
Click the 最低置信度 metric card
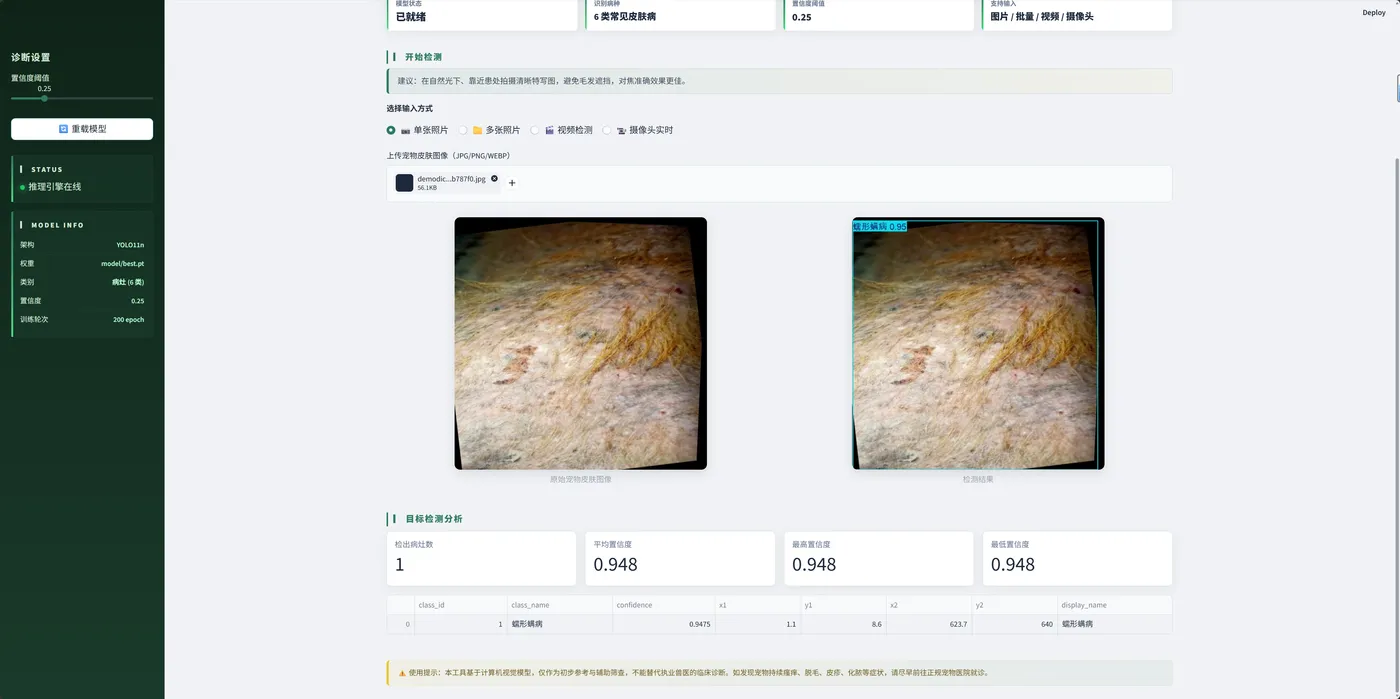(1077, 558)
